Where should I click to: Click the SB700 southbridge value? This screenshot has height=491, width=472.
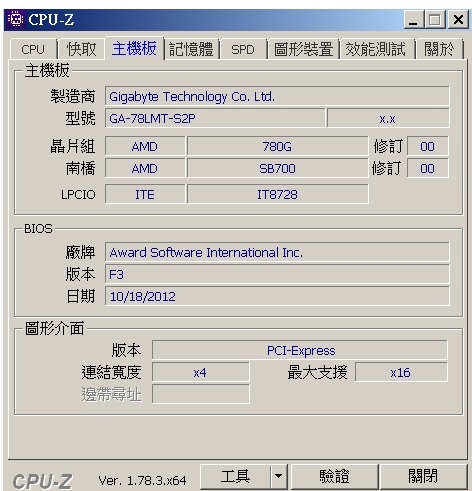(x=277, y=168)
